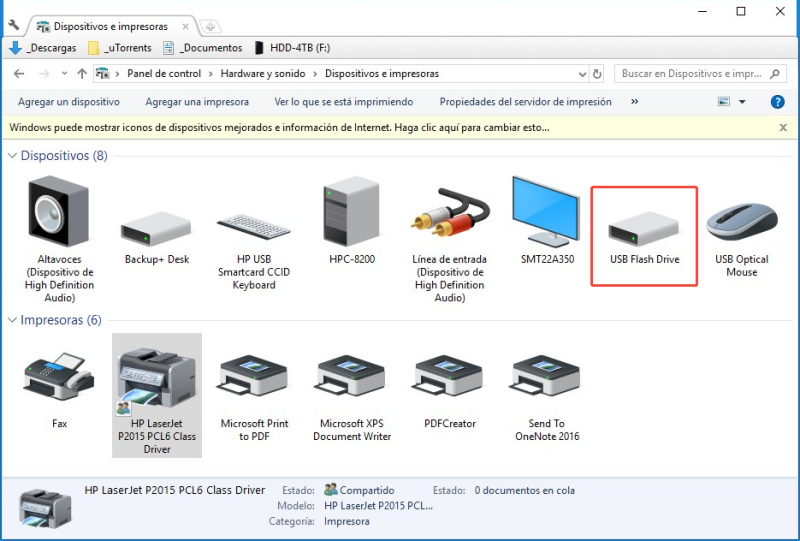Select the SMT22A350 monitor icon
The image size is (800, 541).
point(546,211)
